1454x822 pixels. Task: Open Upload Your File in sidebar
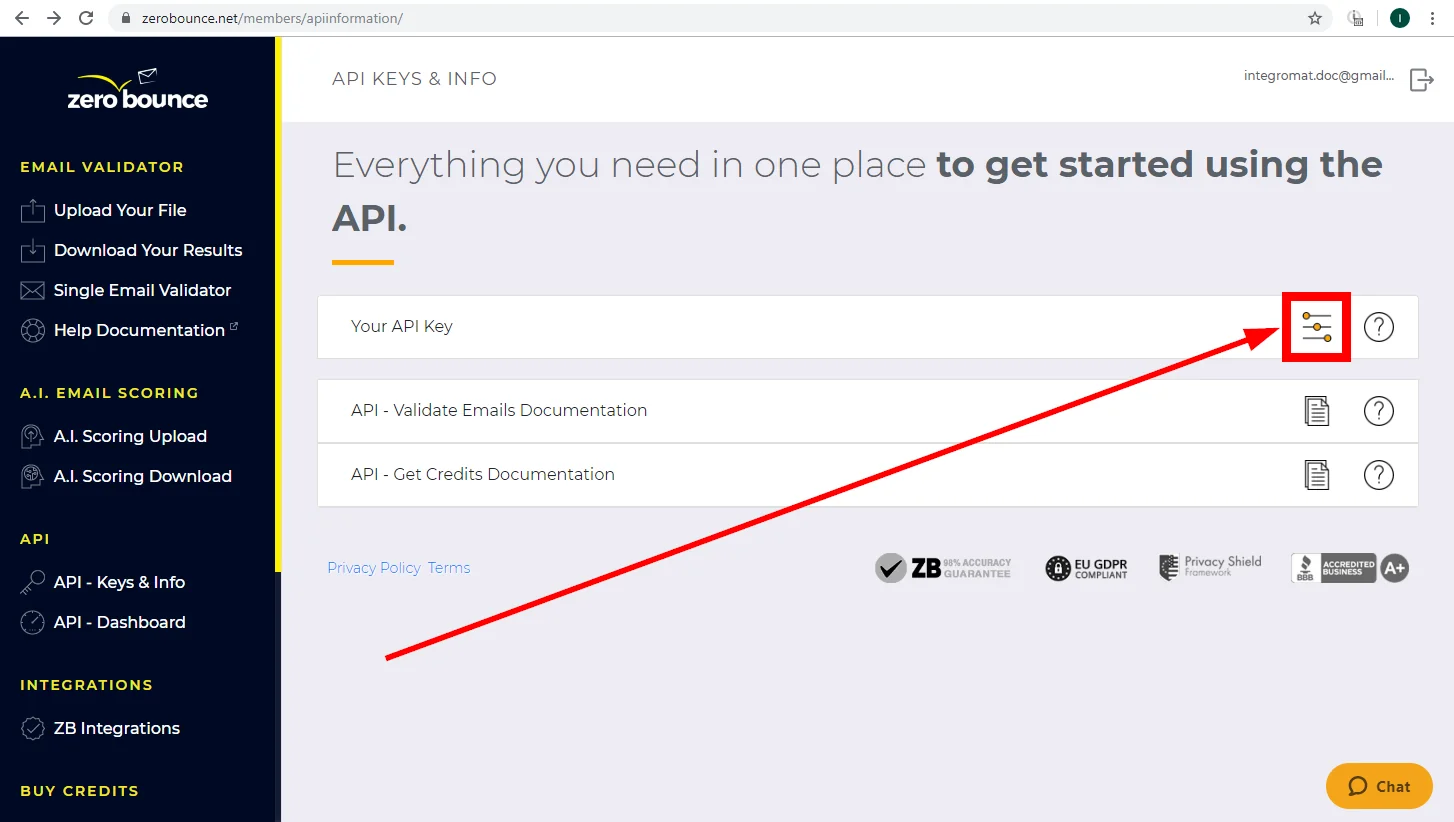120,210
